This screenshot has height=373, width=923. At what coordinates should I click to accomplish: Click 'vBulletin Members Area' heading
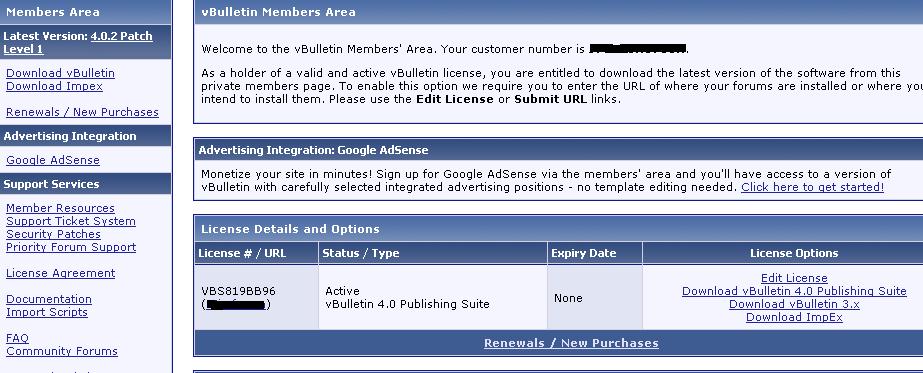click(278, 12)
